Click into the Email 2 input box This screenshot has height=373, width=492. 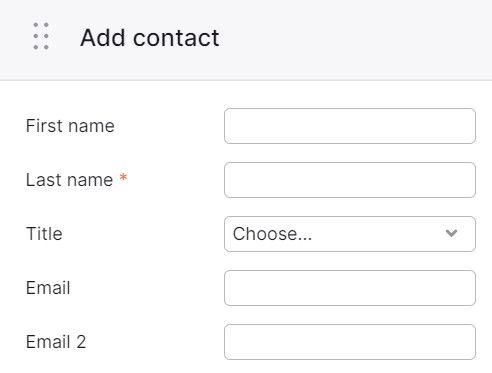[350, 342]
